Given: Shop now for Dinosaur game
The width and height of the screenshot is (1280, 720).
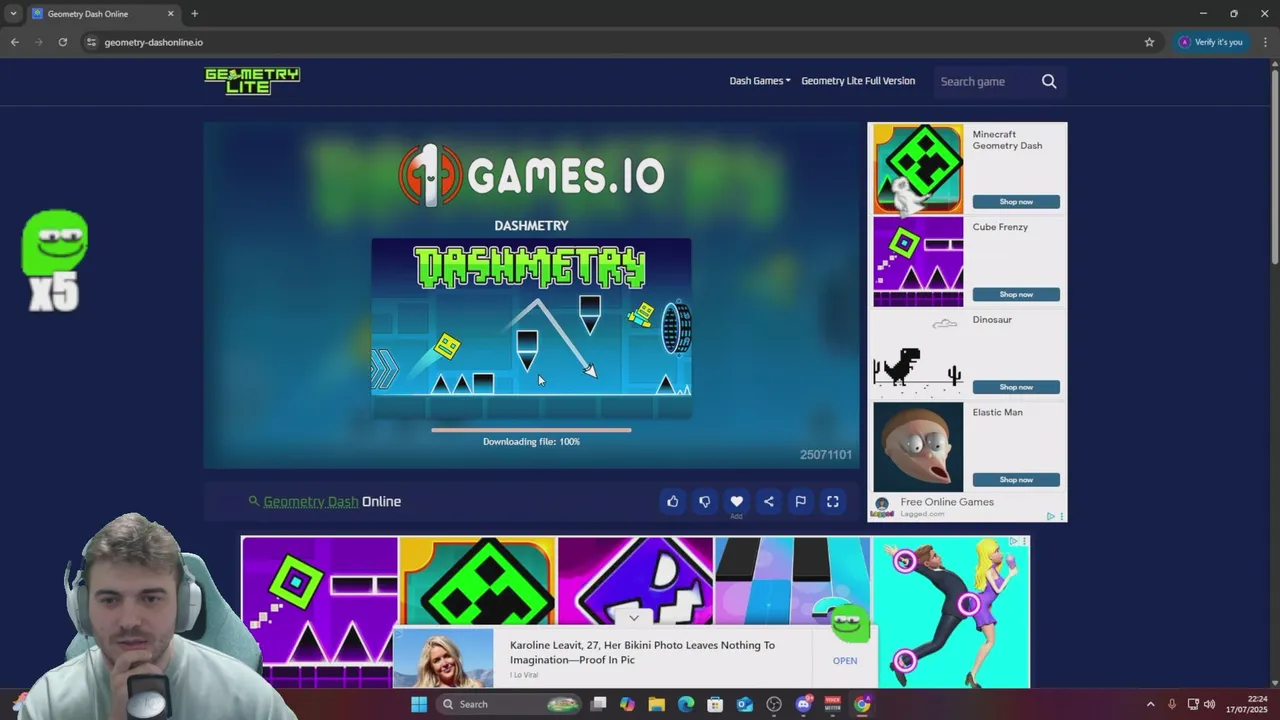Looking at the screenshot, I should click(x=1016, y=387).
